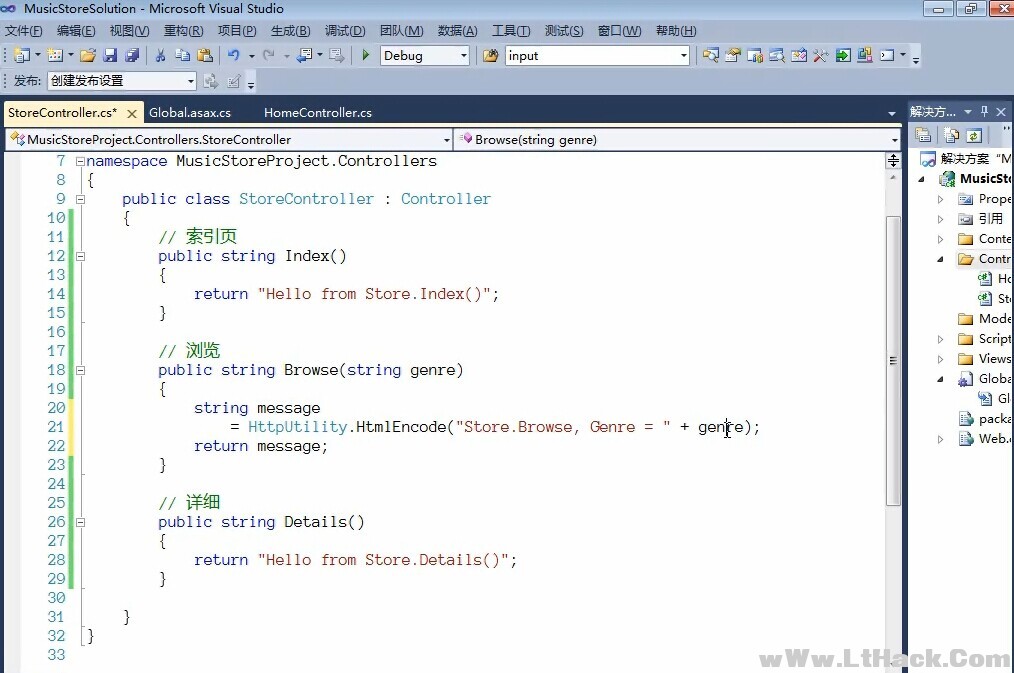Open a new project via the New Project icon

coord(23,55)
